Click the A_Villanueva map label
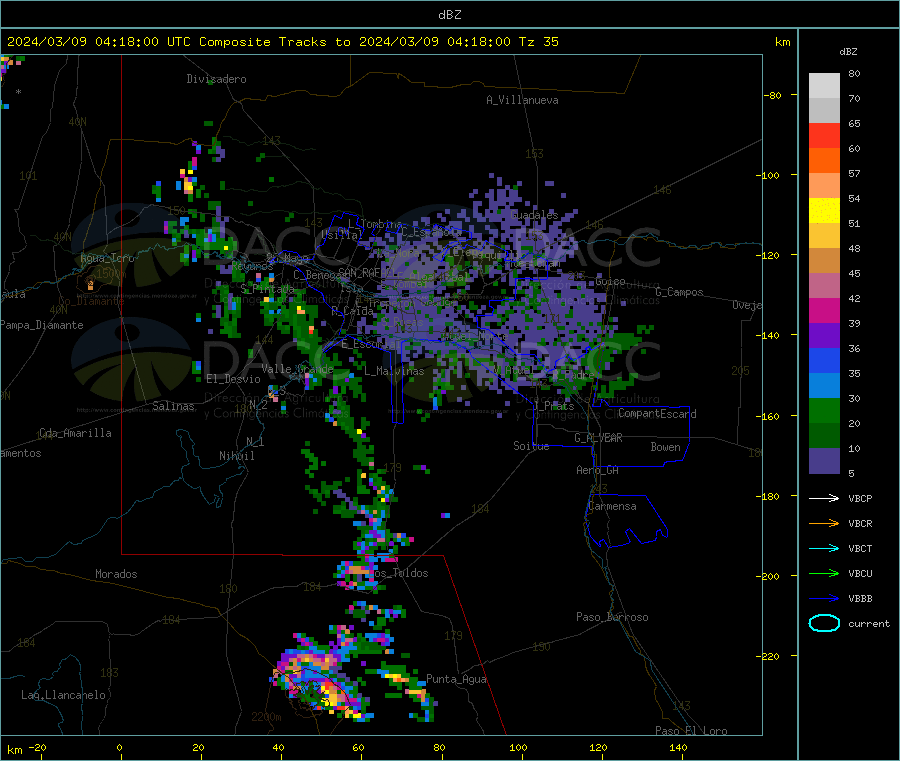 pyautogui.click(x=522, y=100)
